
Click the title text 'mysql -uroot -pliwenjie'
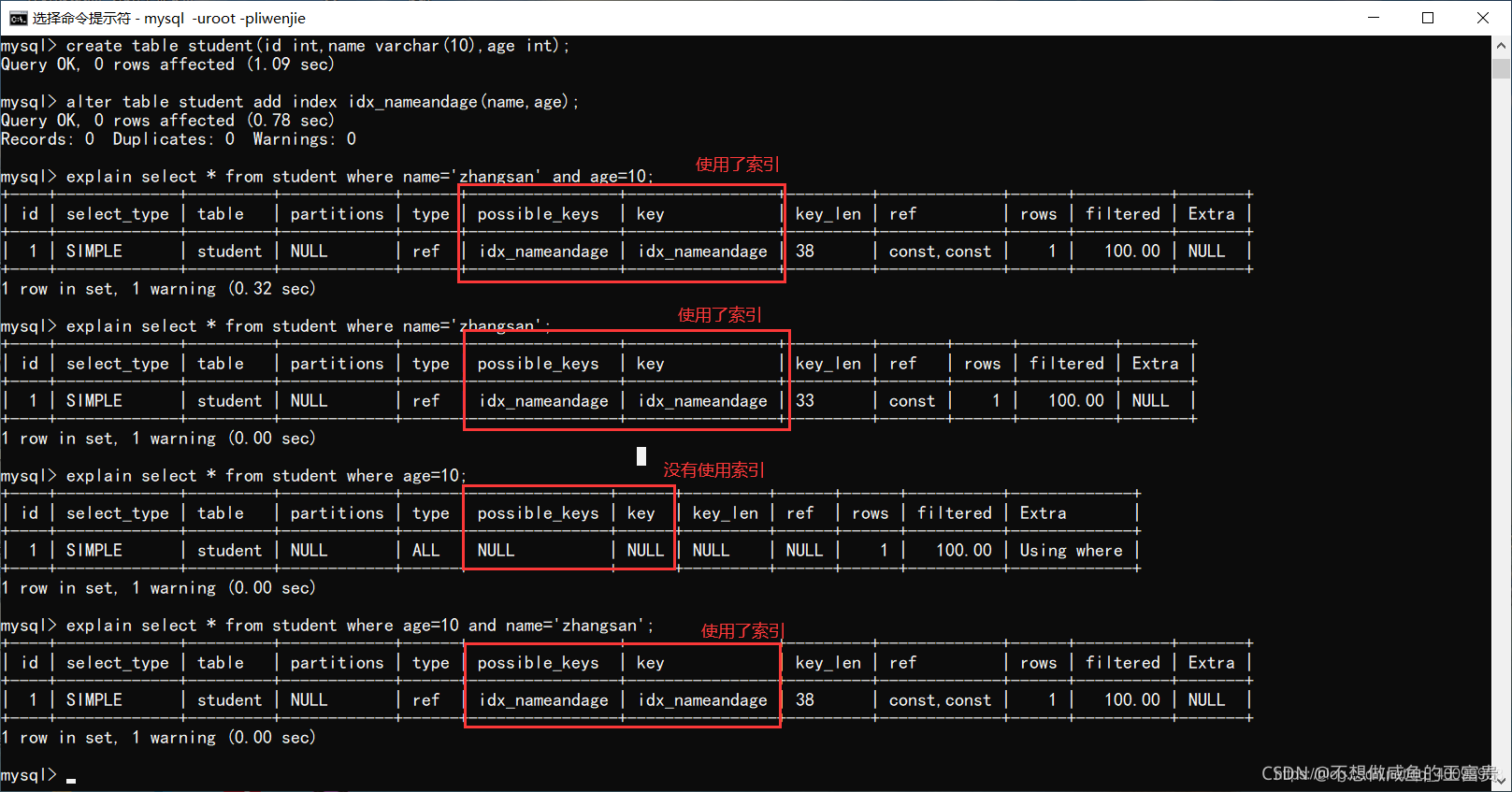[223, 18]
